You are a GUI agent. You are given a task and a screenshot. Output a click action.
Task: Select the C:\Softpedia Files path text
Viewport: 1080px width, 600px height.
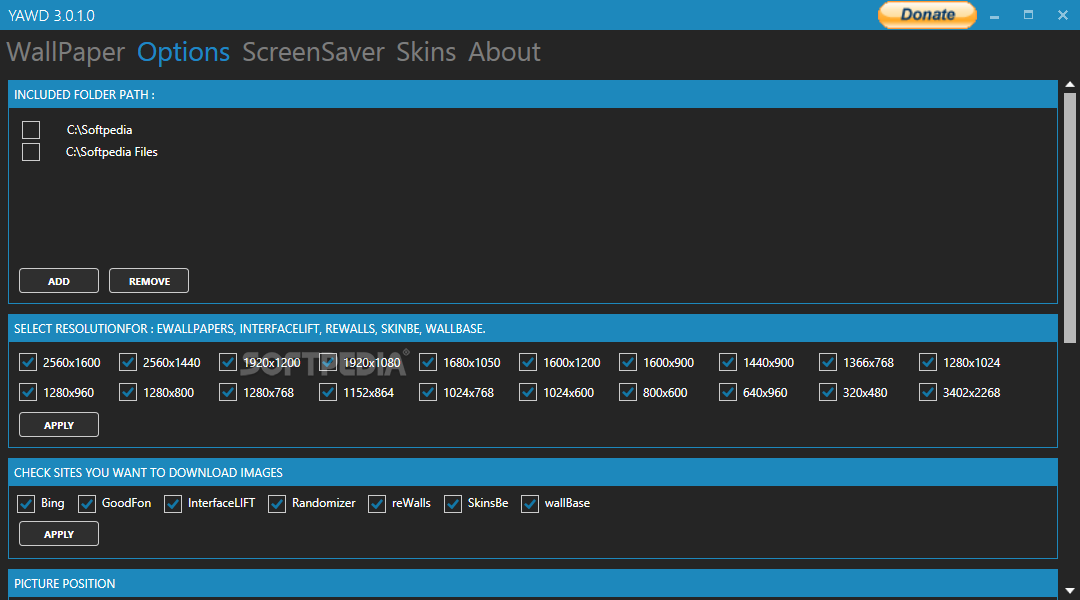click(x=112, y=152)
